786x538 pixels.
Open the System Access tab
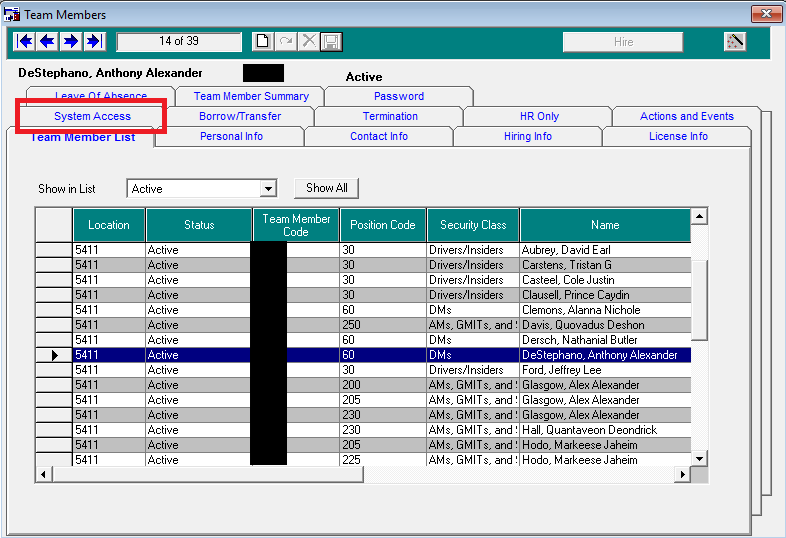[92, 116]
